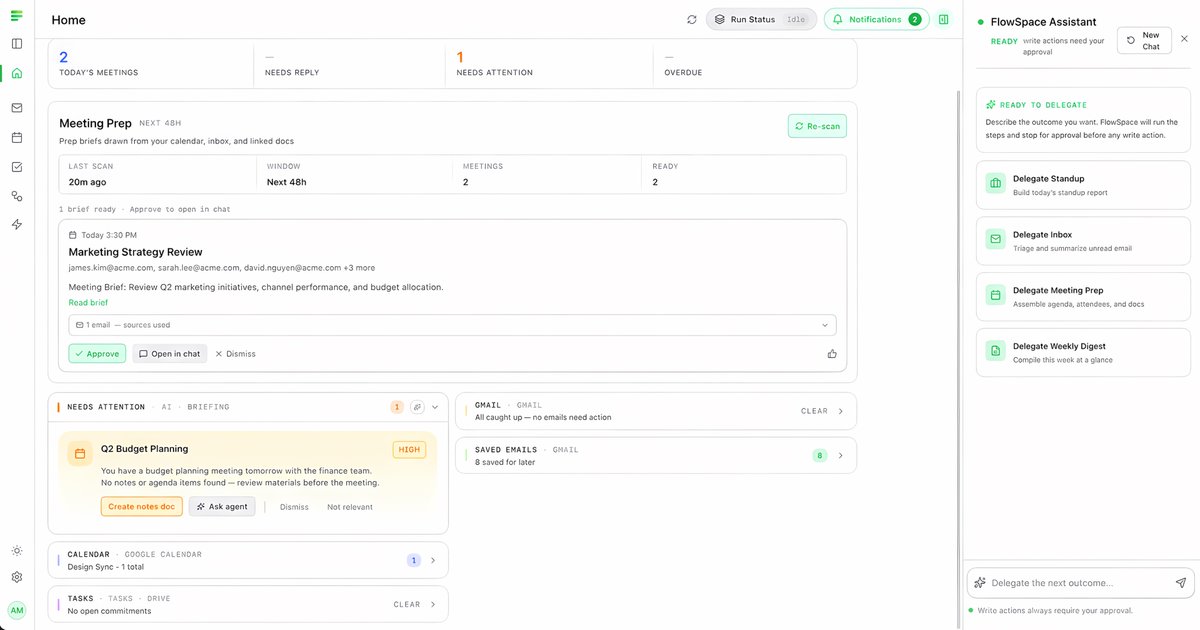The height and width of the screenshot is (630, 1200).
Task: Open Home from the sidebar
Action: [17, 73]
